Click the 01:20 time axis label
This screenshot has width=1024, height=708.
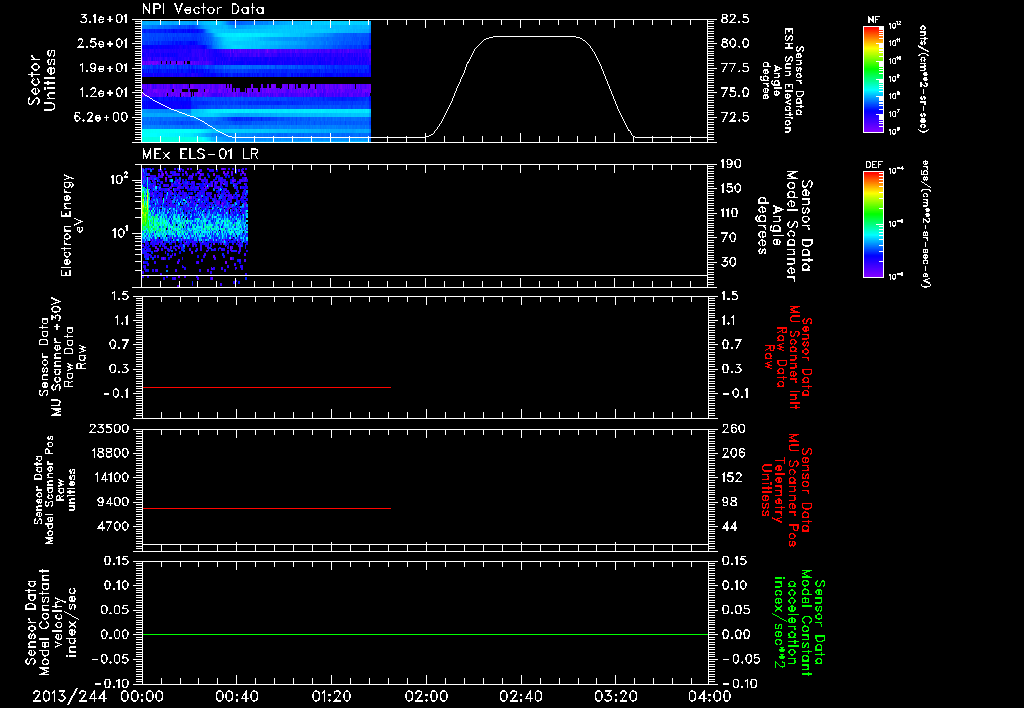[331, 696]
